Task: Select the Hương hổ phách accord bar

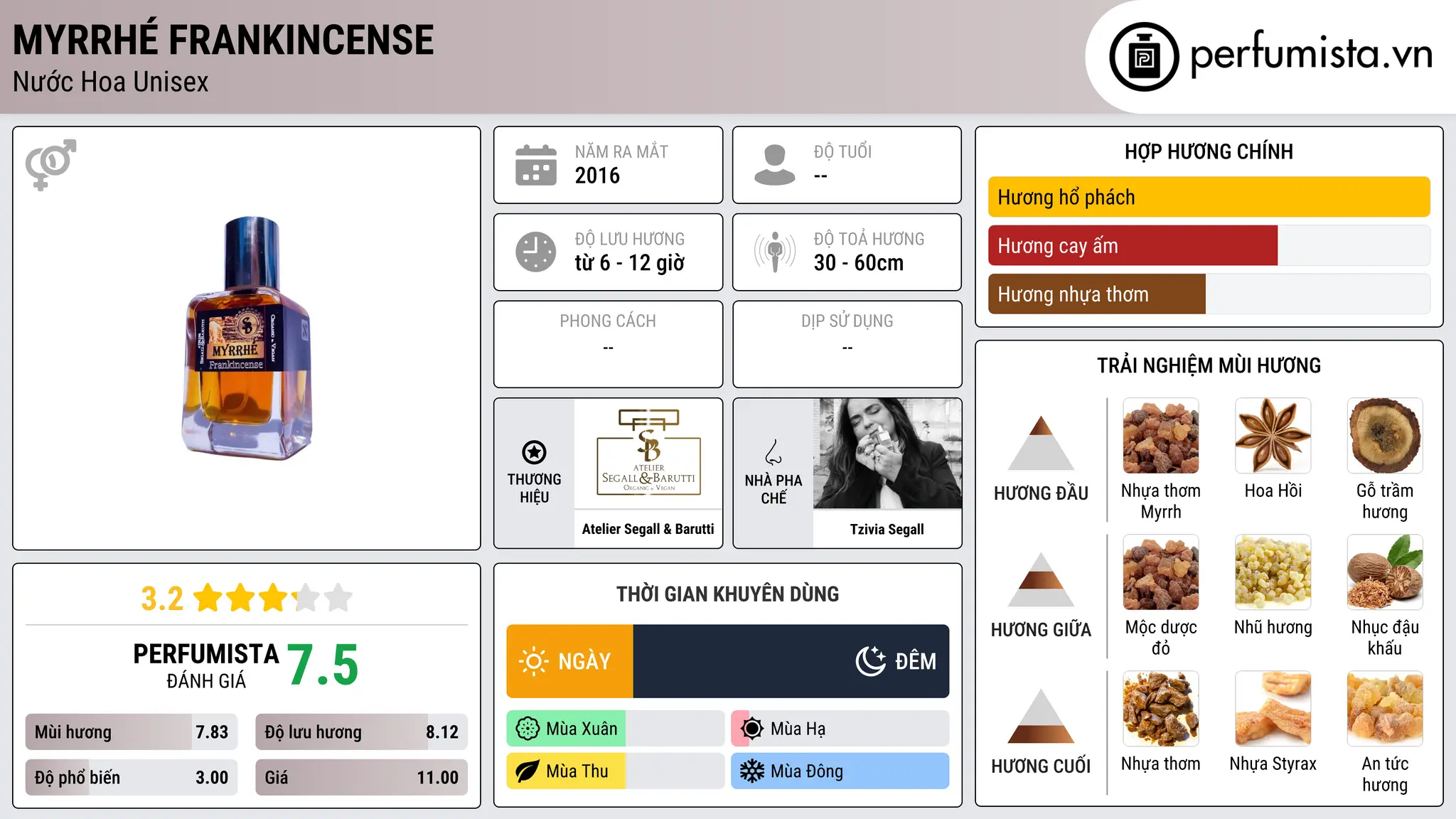Action: [x=1209, y=197]
